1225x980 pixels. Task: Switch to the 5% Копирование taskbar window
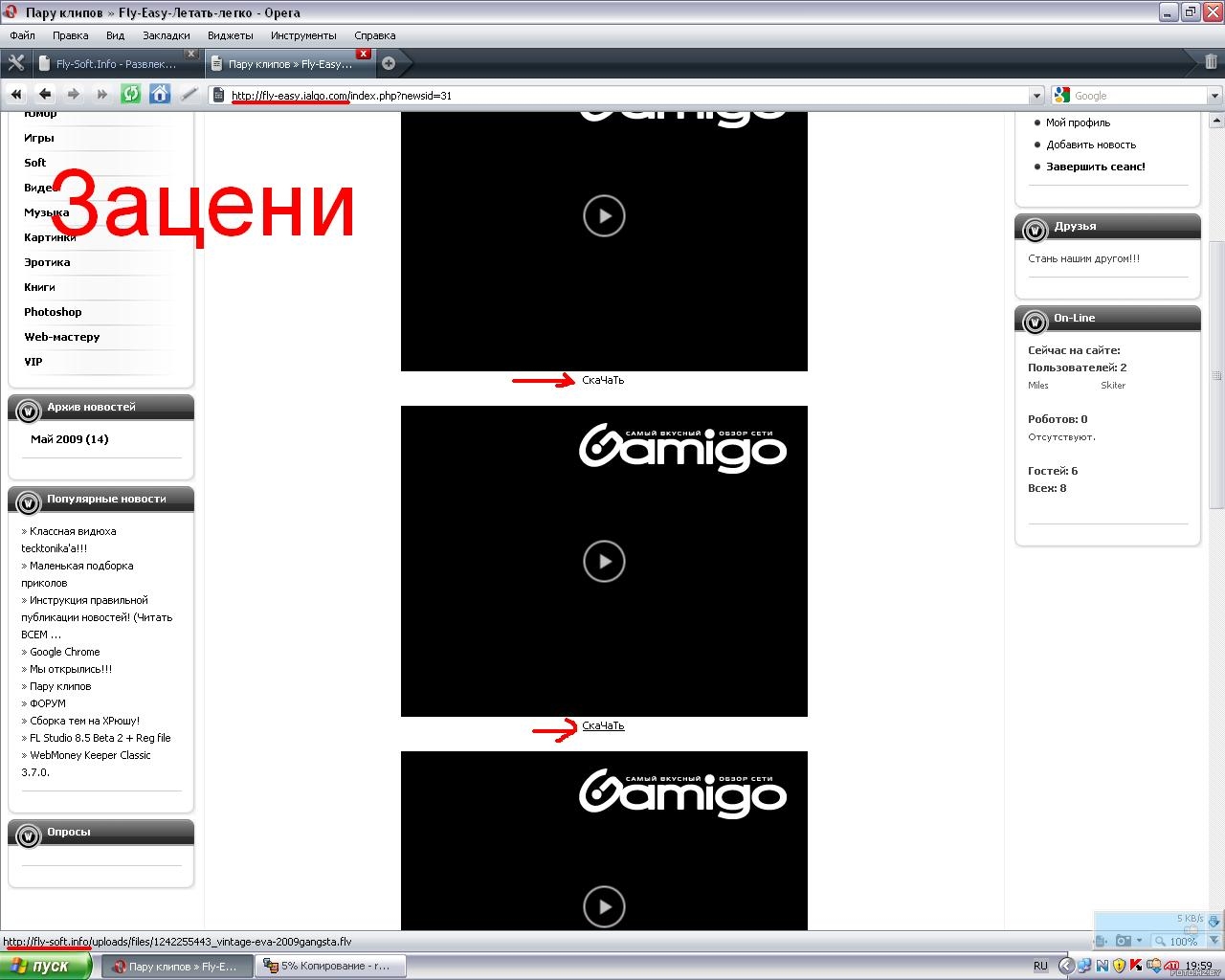pos(331,967)
